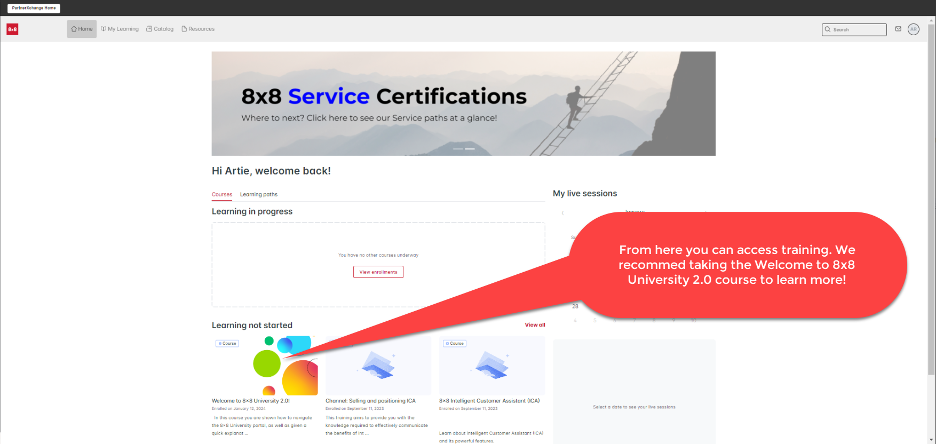This screenshot has height=444, width=936.
Task: Open the messages envelope icon
Action: pos(898,29)
